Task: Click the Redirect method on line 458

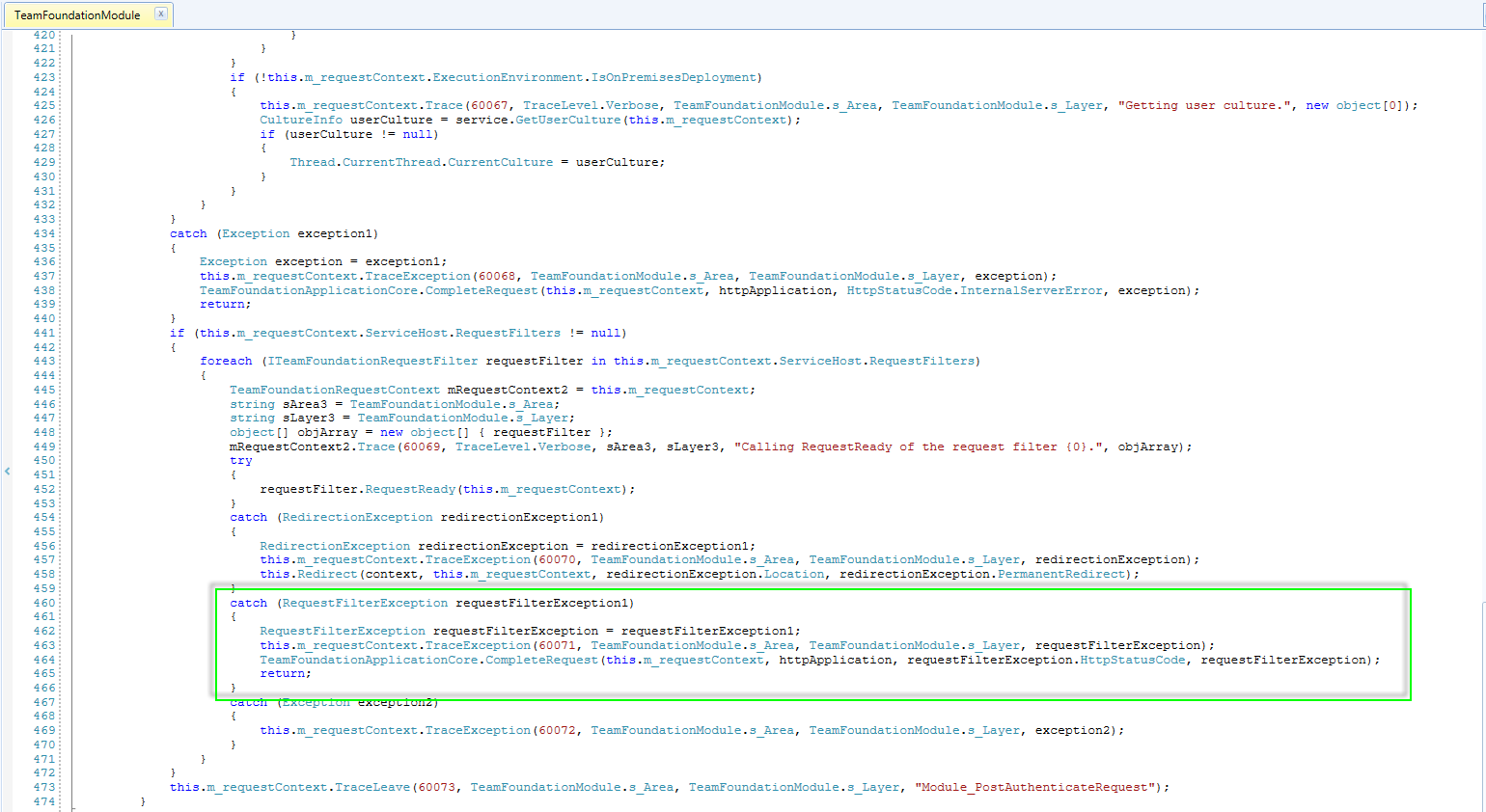Action: 327,574
